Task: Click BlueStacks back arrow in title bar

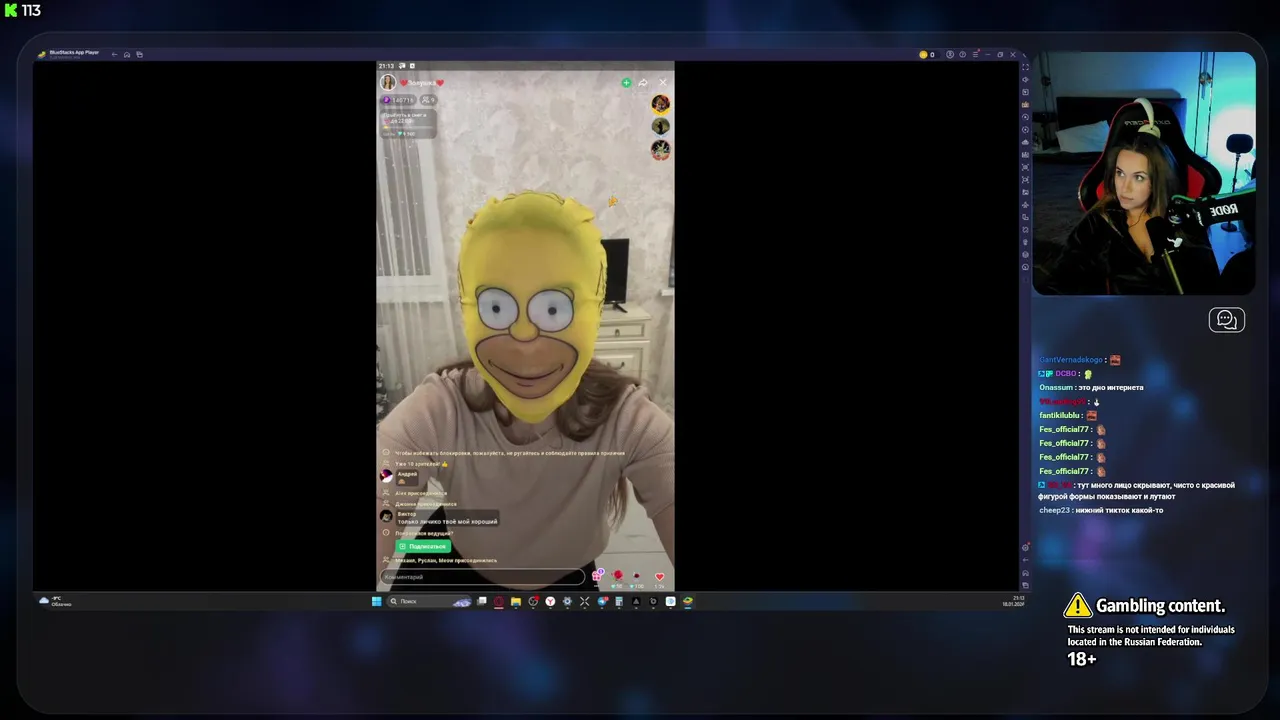Action: point(114,54)
